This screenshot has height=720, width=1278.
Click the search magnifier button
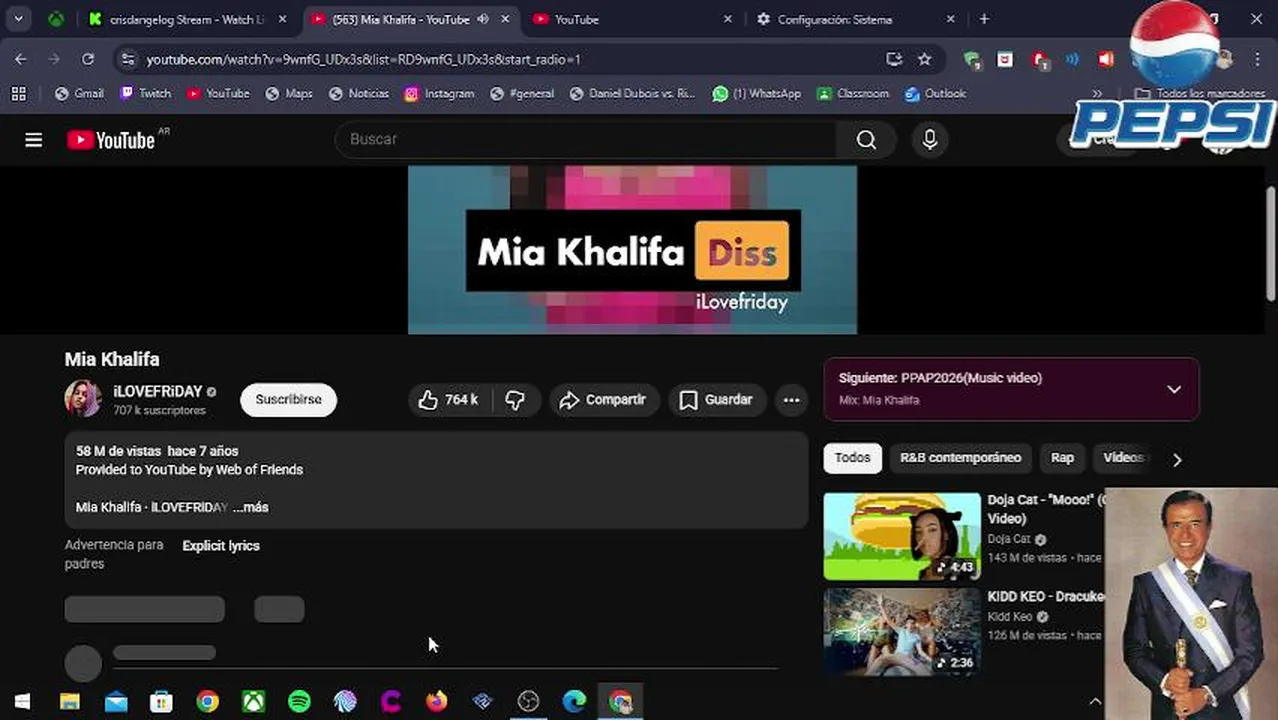[866, 140]
